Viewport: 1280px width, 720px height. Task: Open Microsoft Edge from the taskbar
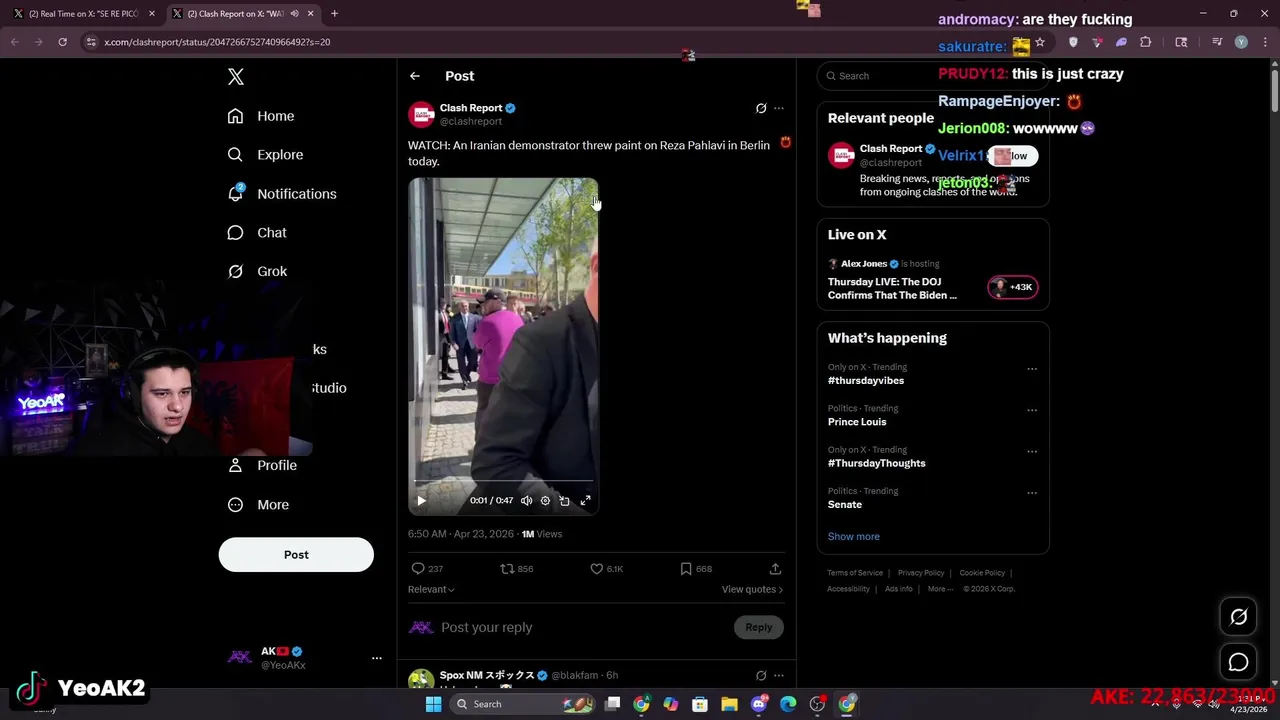[788, 704]
